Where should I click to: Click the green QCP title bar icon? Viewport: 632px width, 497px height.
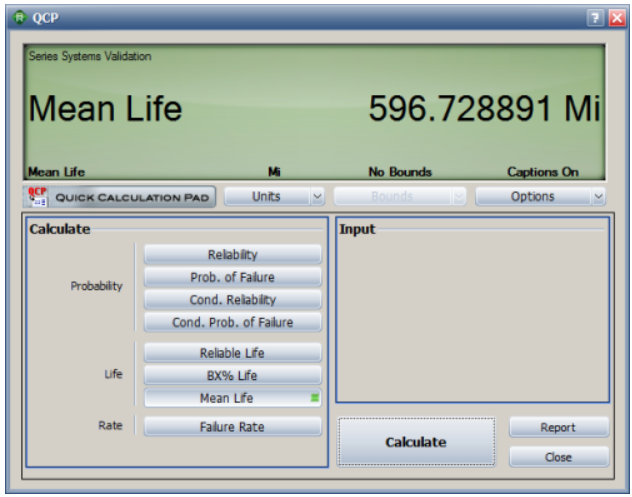(19, 17)
